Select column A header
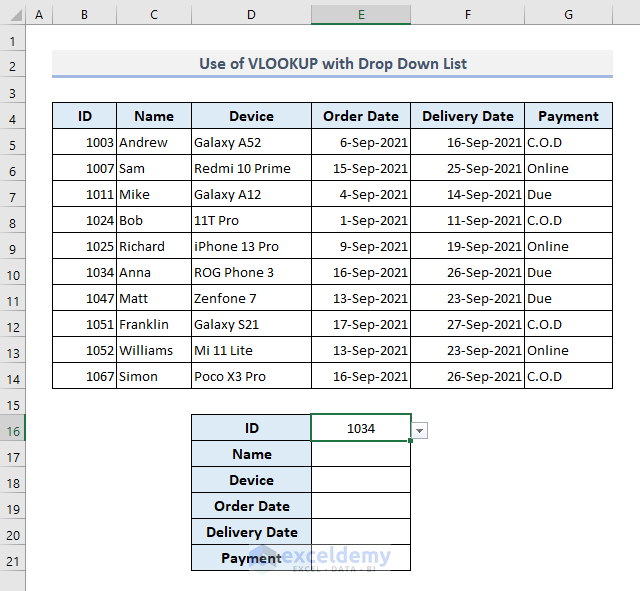The width and height of the screenshot is (640, 591). point(39,15)
